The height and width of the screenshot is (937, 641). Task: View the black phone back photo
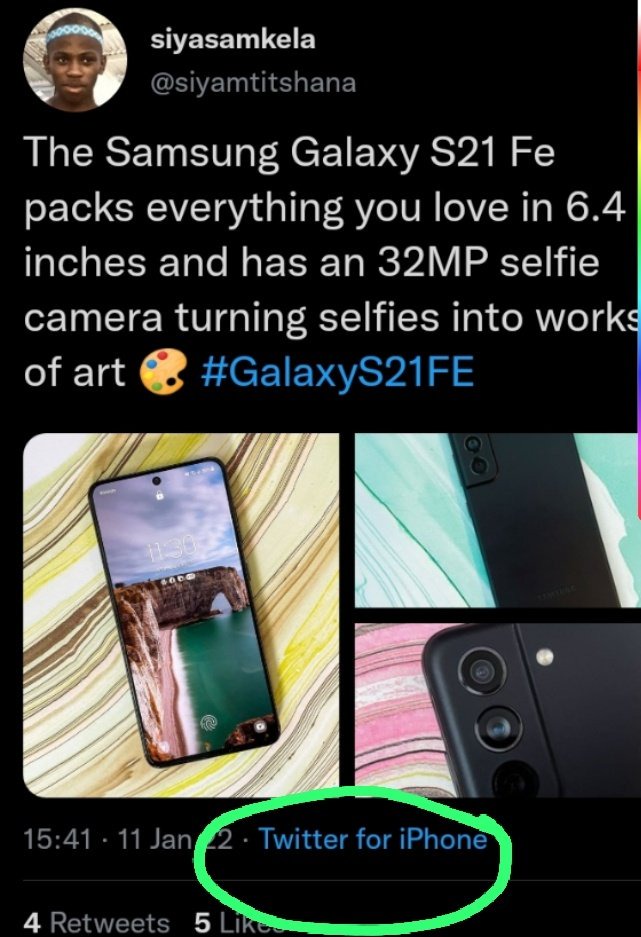click(x=498, y=520)
